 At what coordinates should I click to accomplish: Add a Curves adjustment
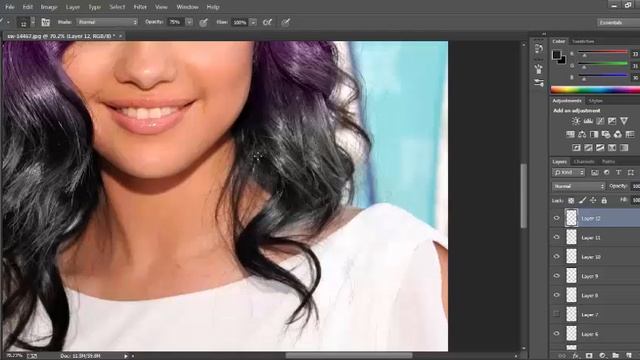pyautogui.click(x=600, y=121)
